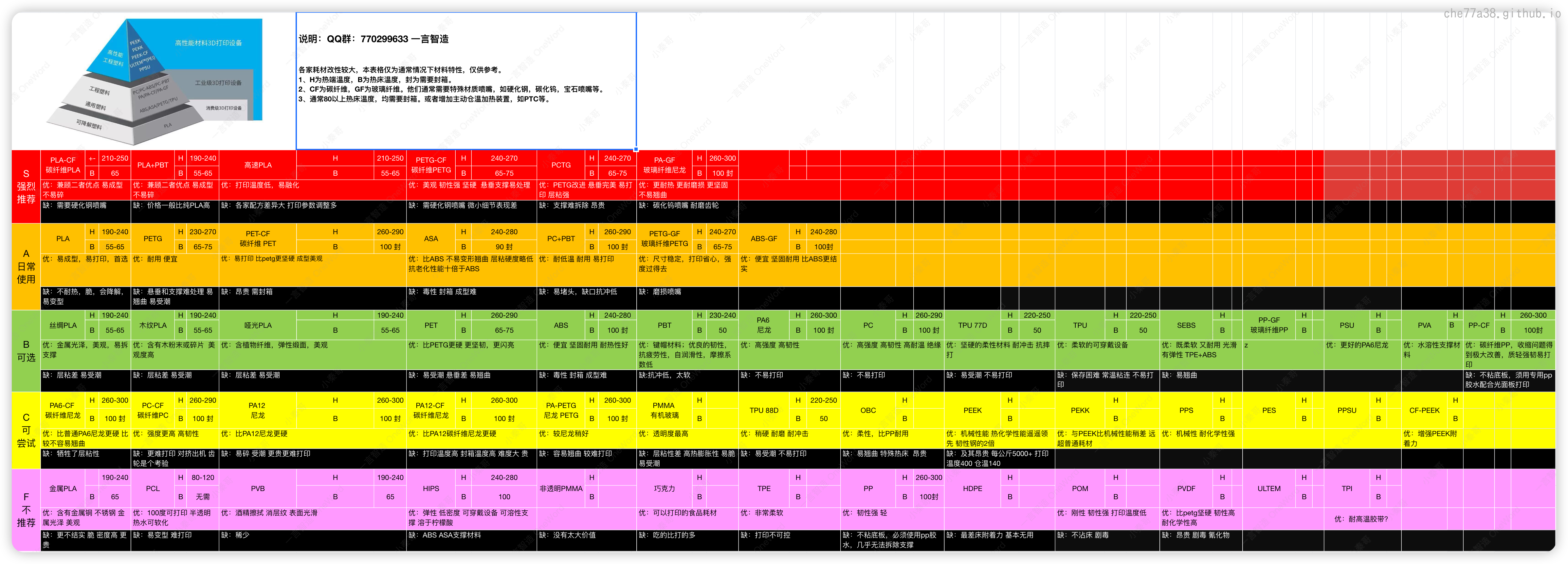
Task: Select the yellow C 可尝试 row header
Action: (26, 430)
